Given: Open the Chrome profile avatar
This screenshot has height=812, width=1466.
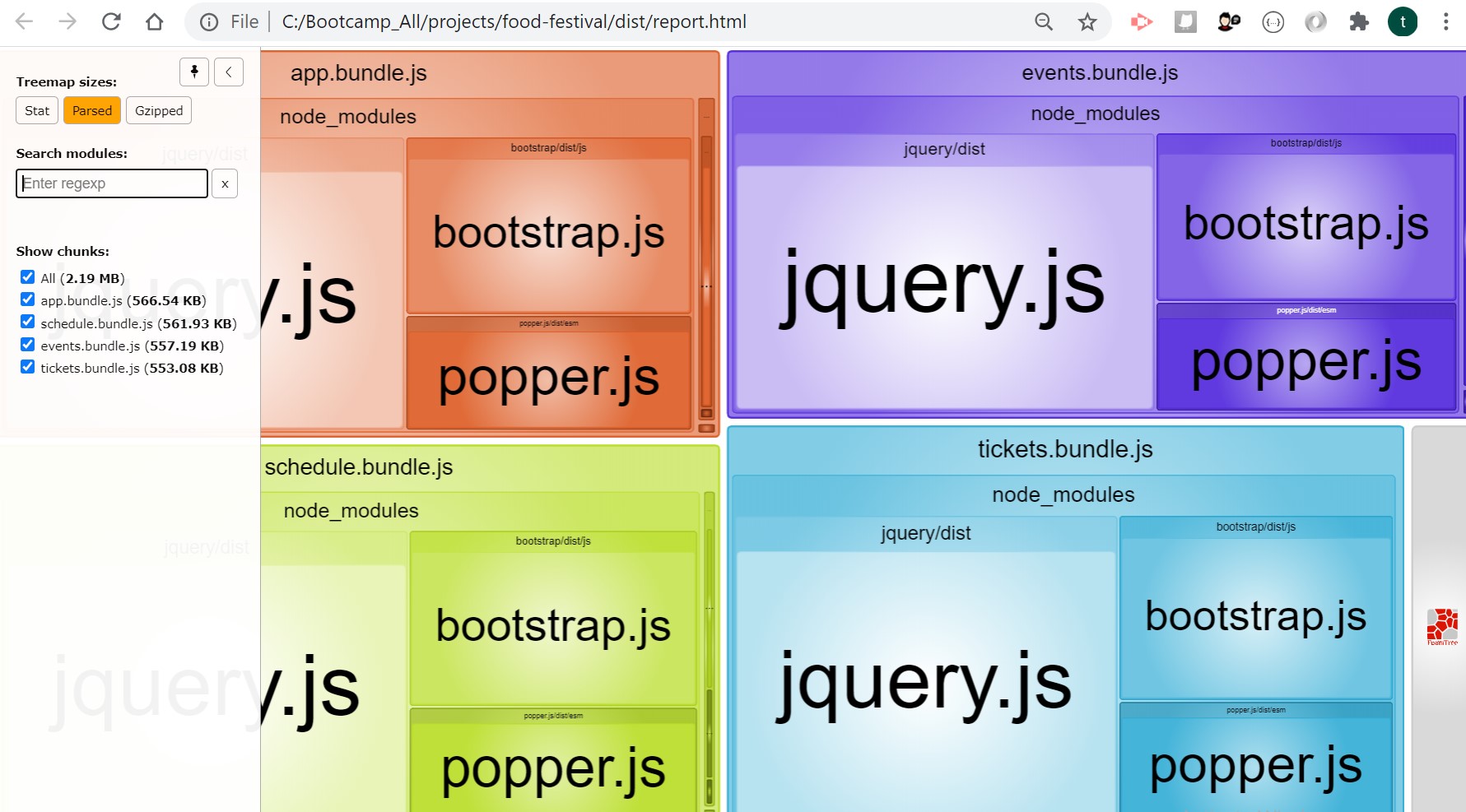Looking at the screenshot, I should (x=1403, y=22).
